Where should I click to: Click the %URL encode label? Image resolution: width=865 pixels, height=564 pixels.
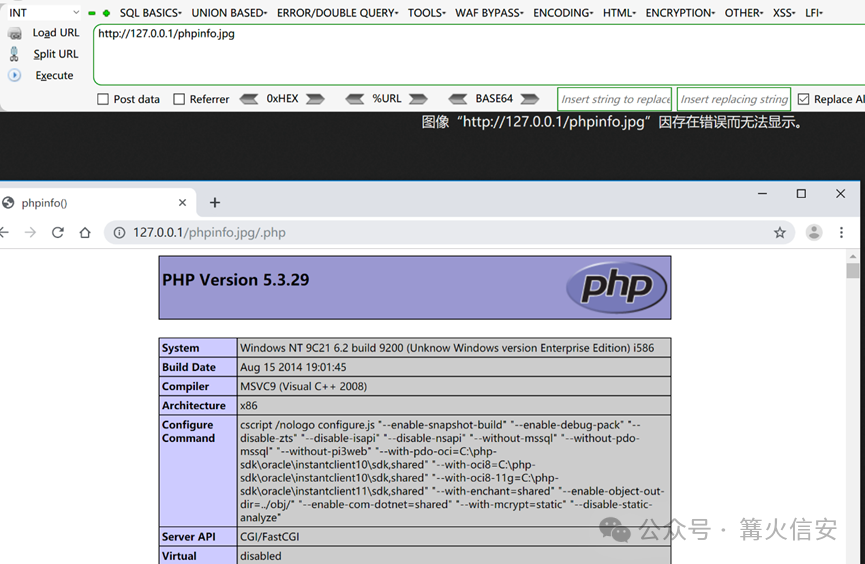(x=387, y=98)
